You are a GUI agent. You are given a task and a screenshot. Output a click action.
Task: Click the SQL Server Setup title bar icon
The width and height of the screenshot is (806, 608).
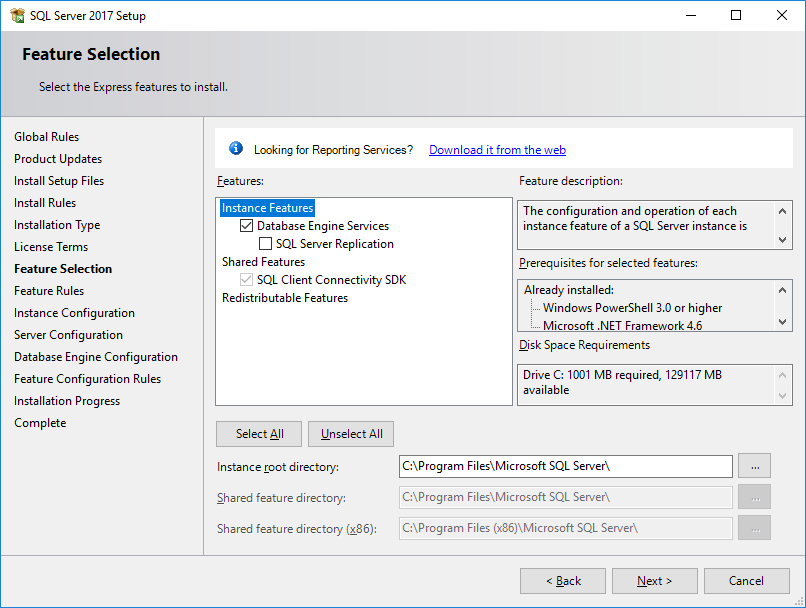point(17,15)
